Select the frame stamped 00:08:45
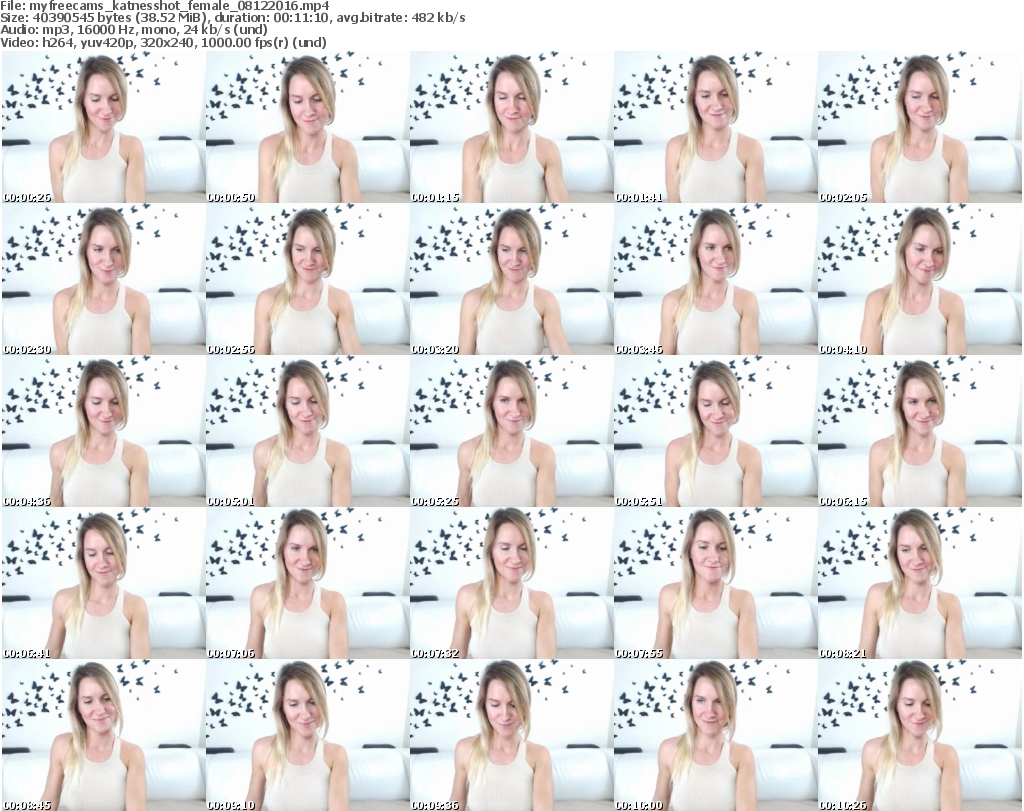 (104, 735)
